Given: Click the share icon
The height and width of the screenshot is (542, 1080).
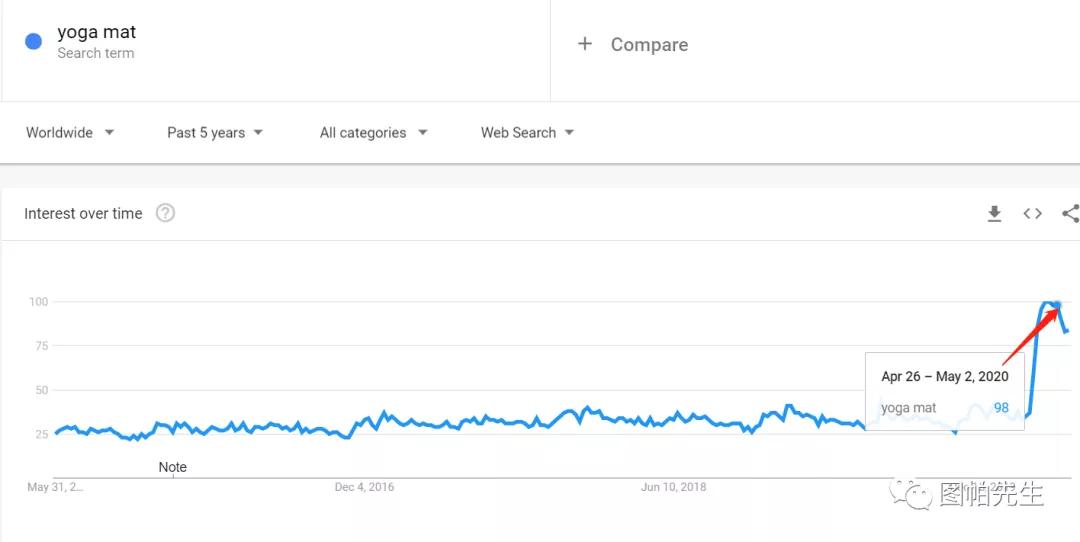Looking at the screenshot, I should 1070,214.
